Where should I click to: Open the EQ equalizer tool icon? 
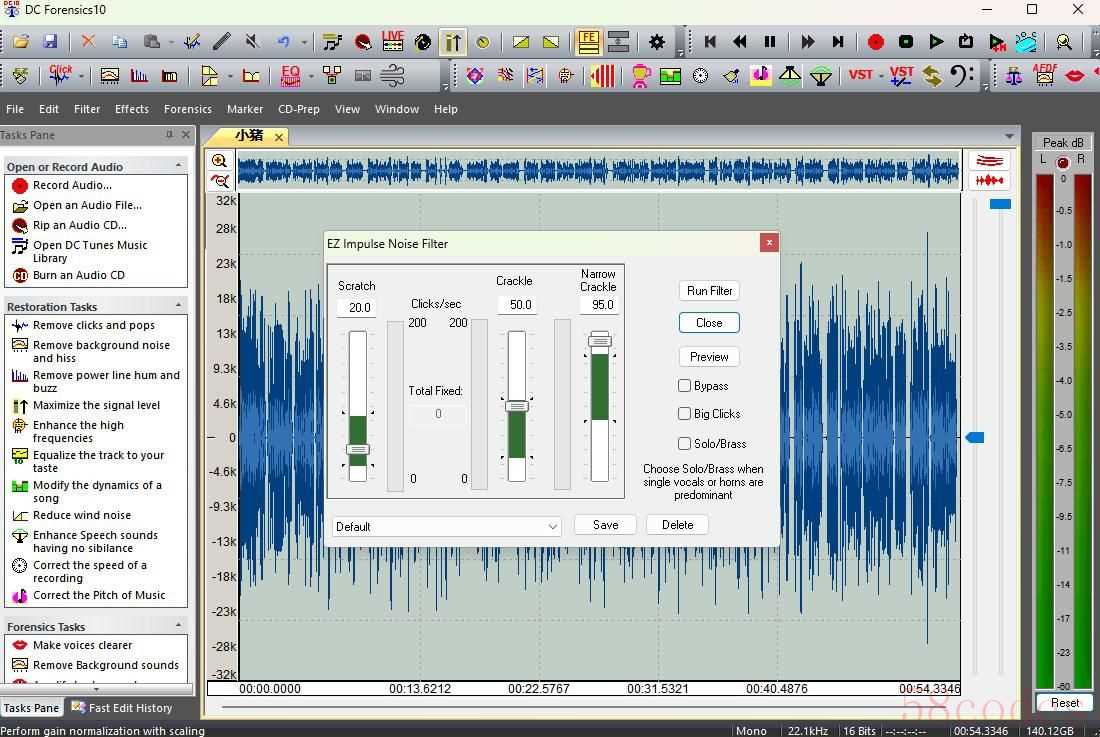[x=290, y=76]
